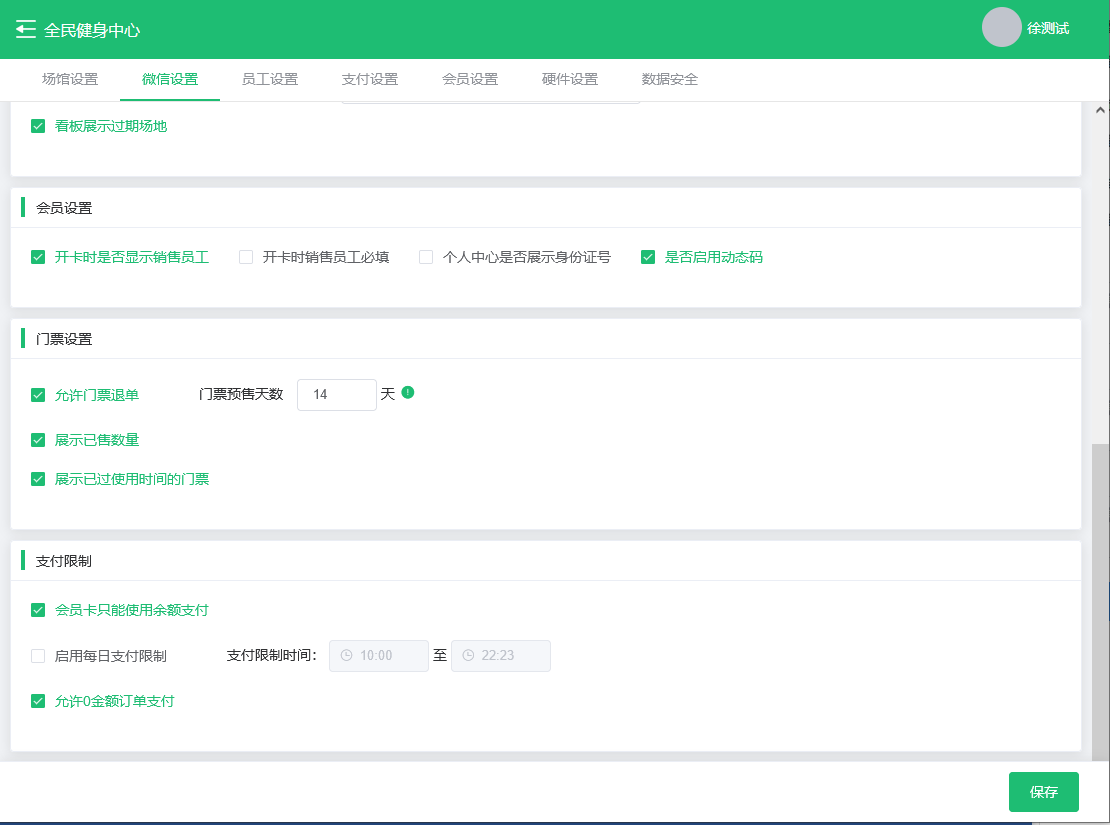Open the user avatar of 徐测试
The height and width of the screenshot is (825, 1110).
pos(1001,28)
